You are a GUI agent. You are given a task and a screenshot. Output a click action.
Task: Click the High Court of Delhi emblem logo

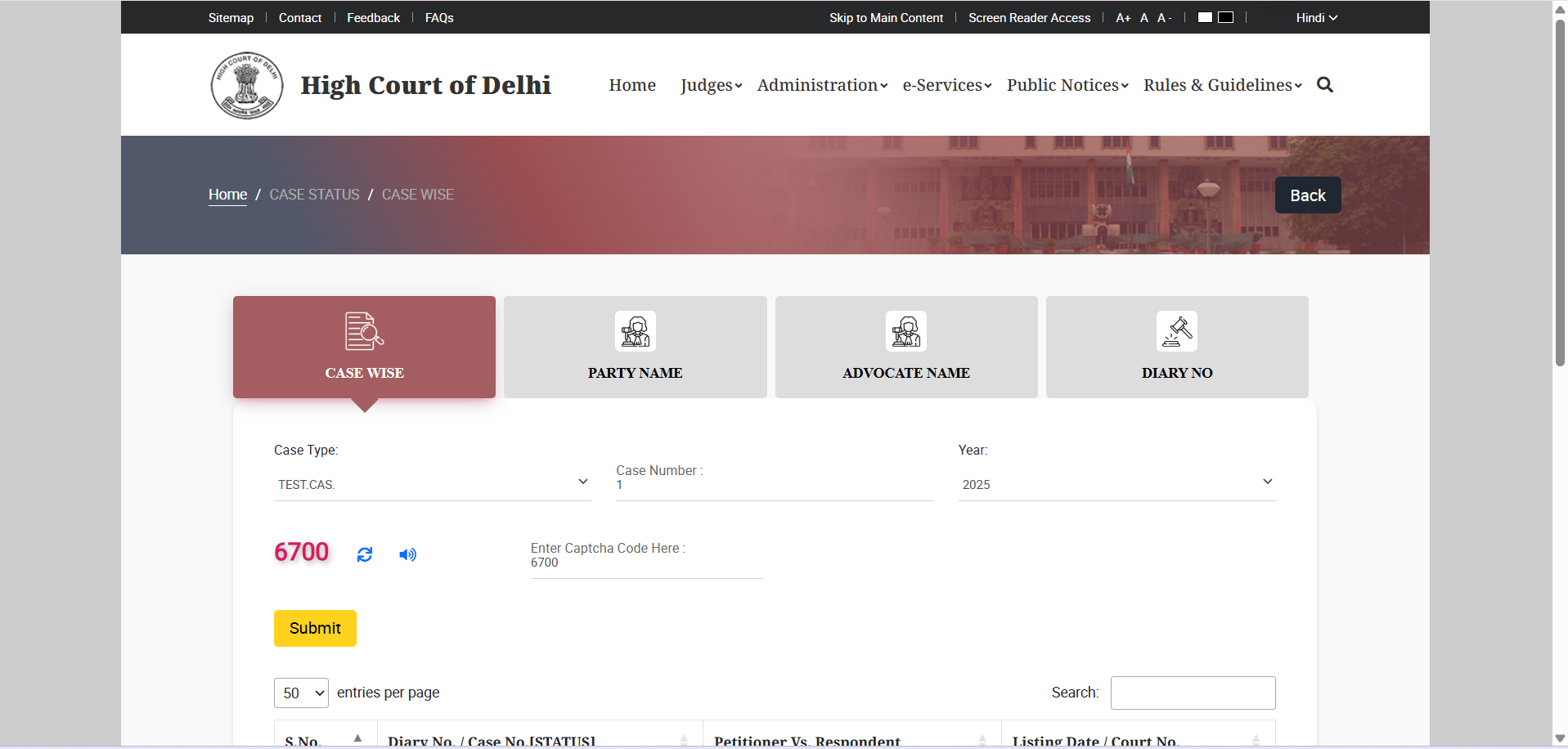(247, 86)
